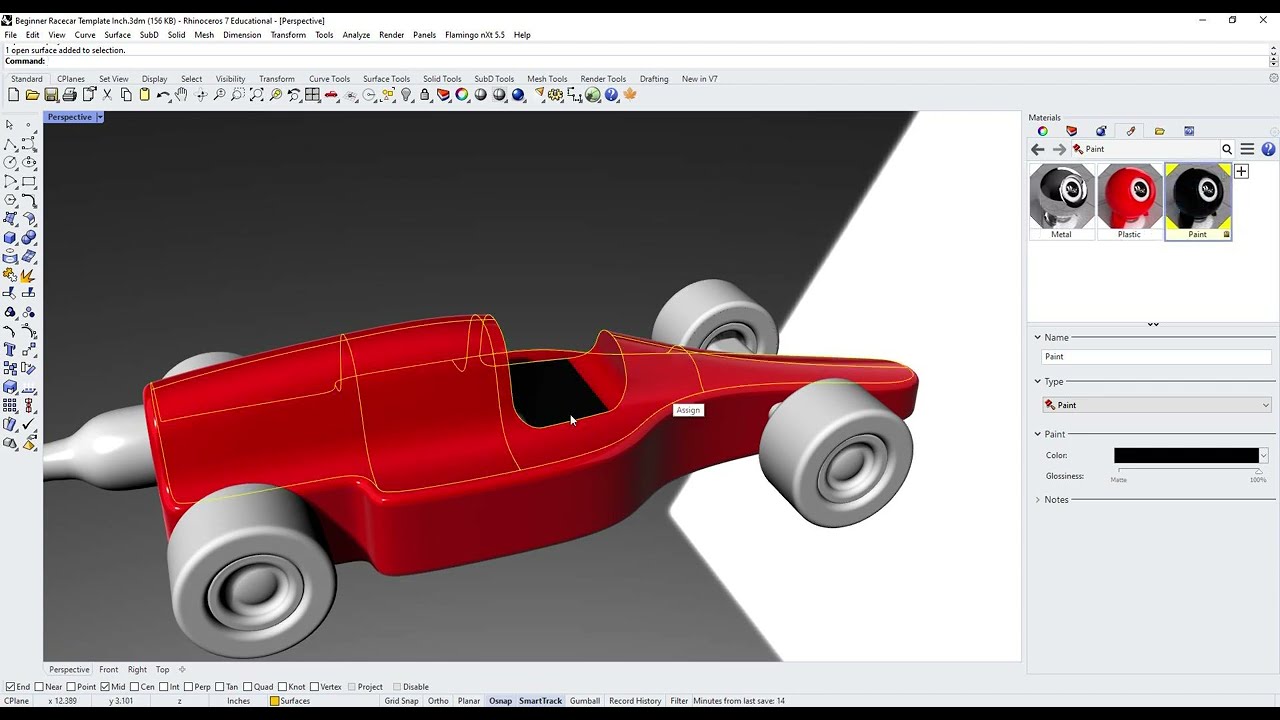Click the four-viewport layout icon

coord(313,95)
